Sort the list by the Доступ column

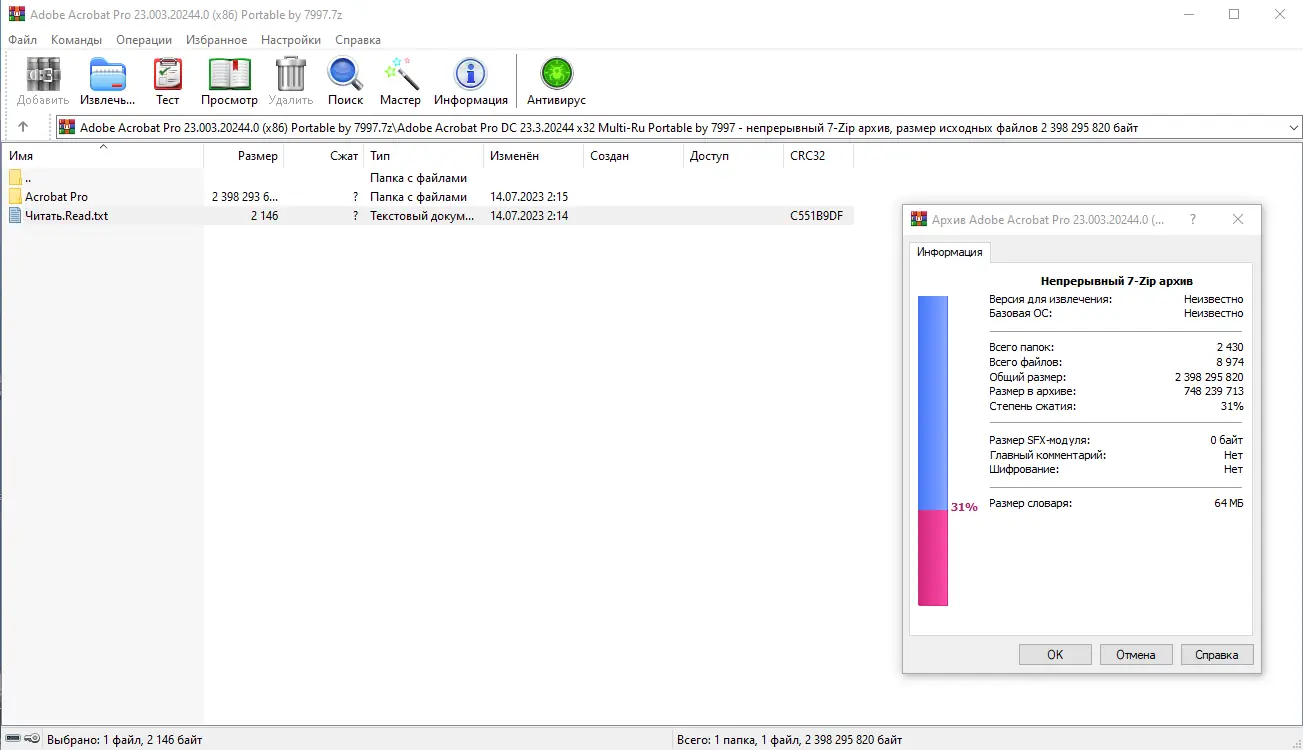pos(734,156)
